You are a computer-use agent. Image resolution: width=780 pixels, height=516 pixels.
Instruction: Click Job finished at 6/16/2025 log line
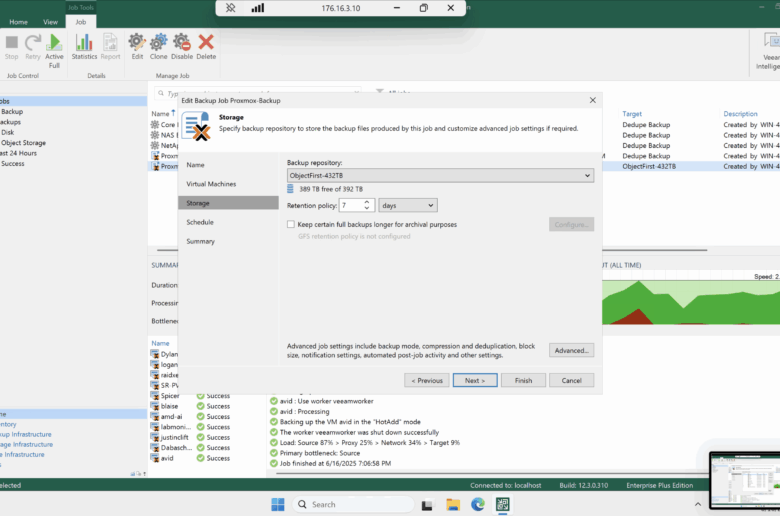335,463
